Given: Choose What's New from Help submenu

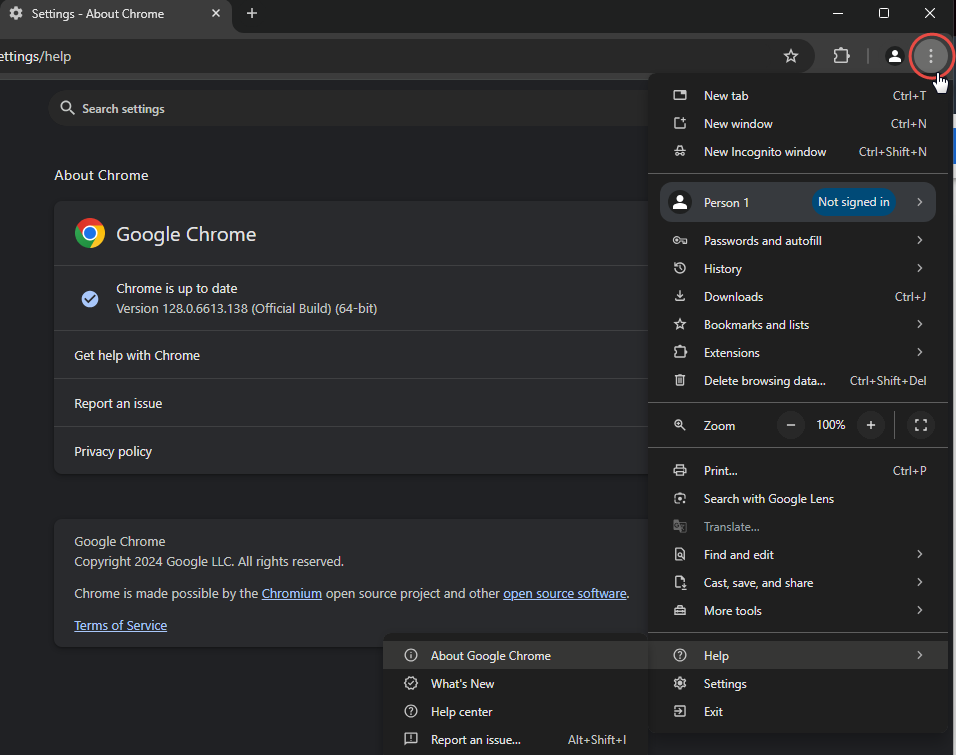Looking at the screenshot, I should [462, 684].
